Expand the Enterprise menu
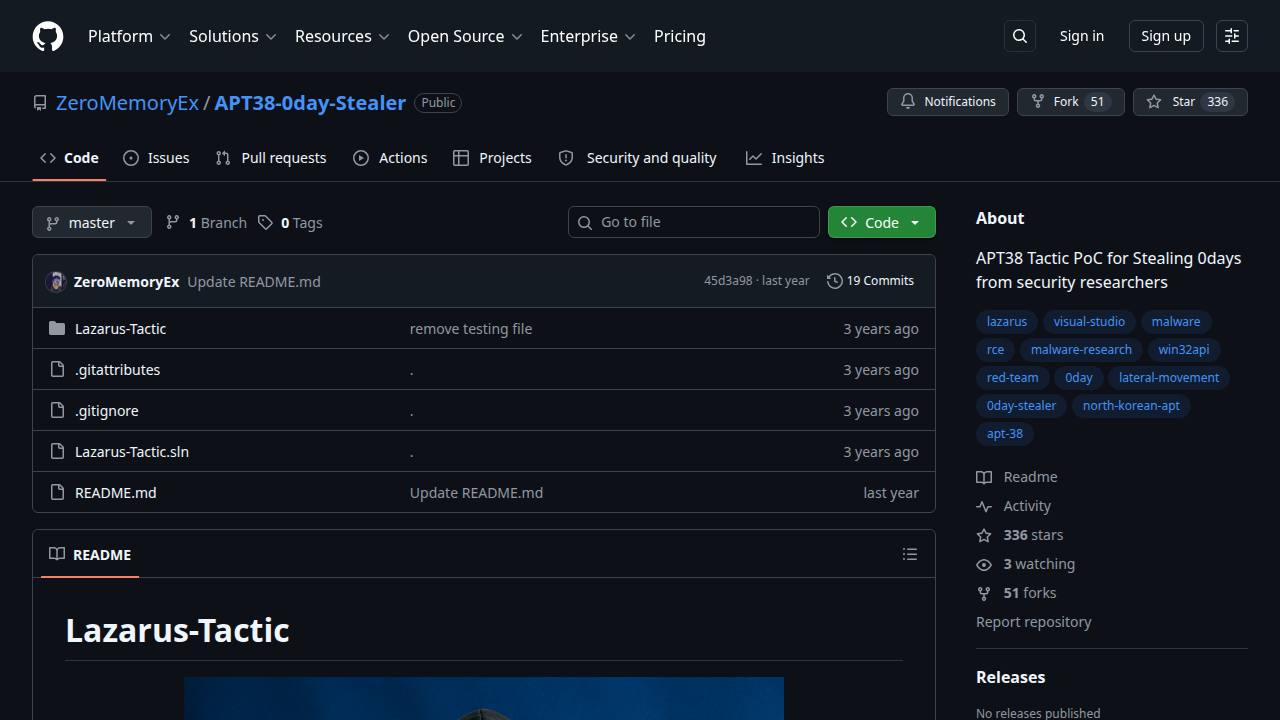Screen dimensions: 1280x720 pyautogui.click(x=588, y=36)
